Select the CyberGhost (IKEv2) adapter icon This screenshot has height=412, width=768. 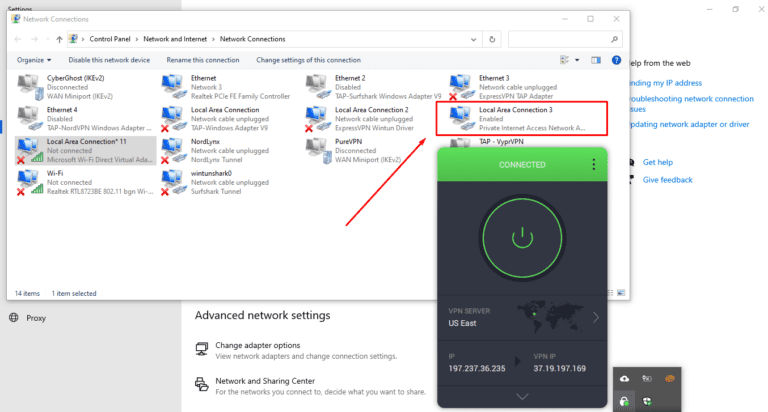click(x=30, y=84)
